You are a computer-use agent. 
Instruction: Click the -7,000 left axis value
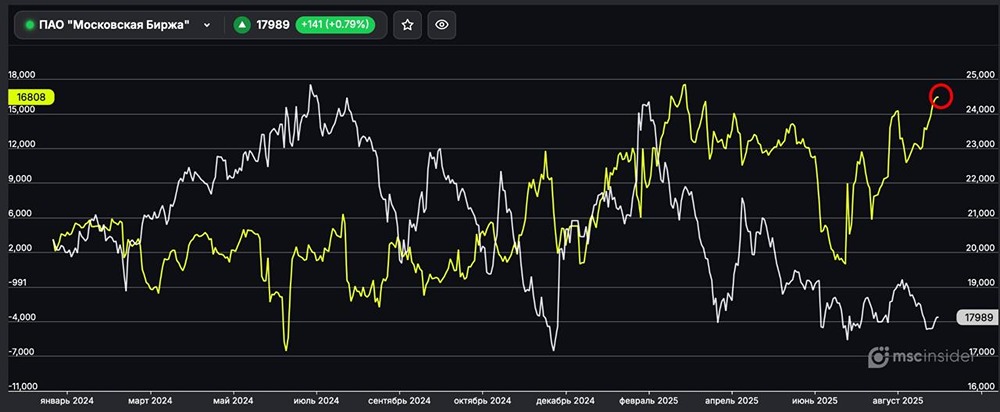[22, 352]
